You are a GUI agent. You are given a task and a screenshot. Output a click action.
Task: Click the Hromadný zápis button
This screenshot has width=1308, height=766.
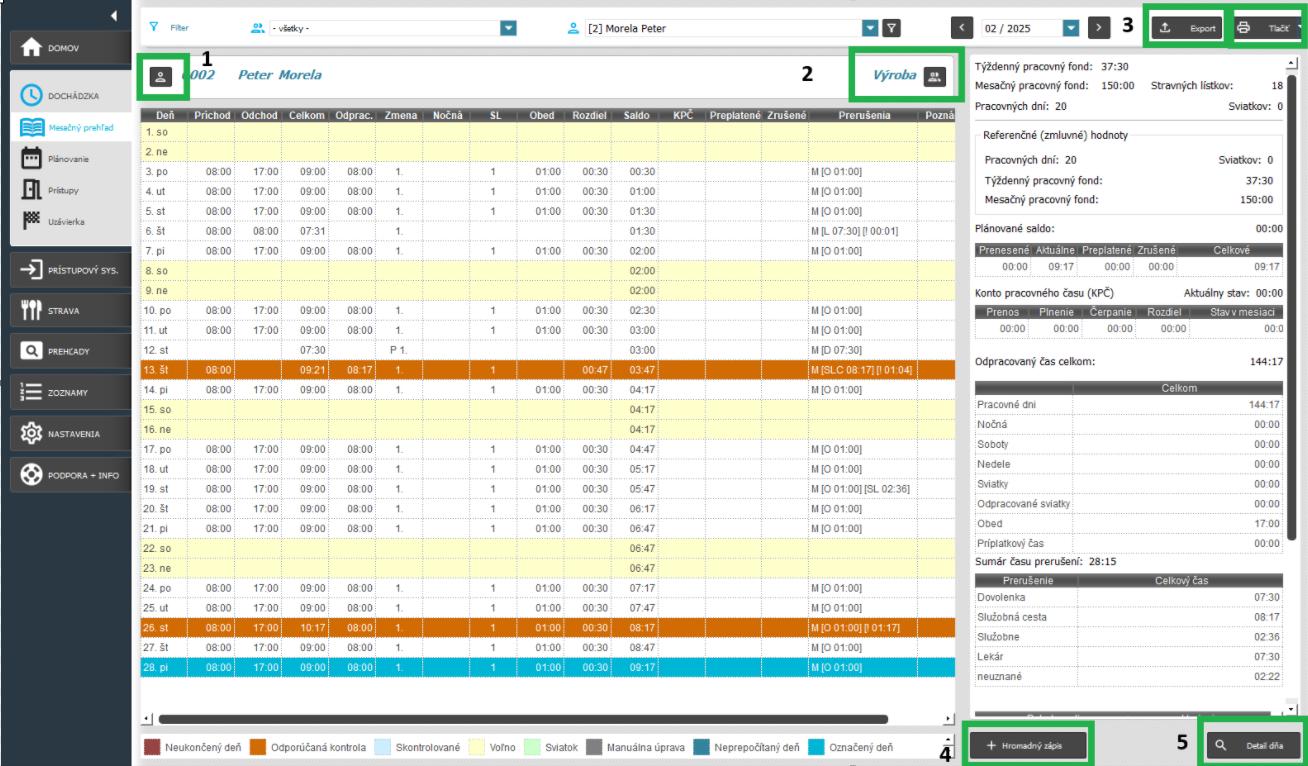coord(1030,744)
